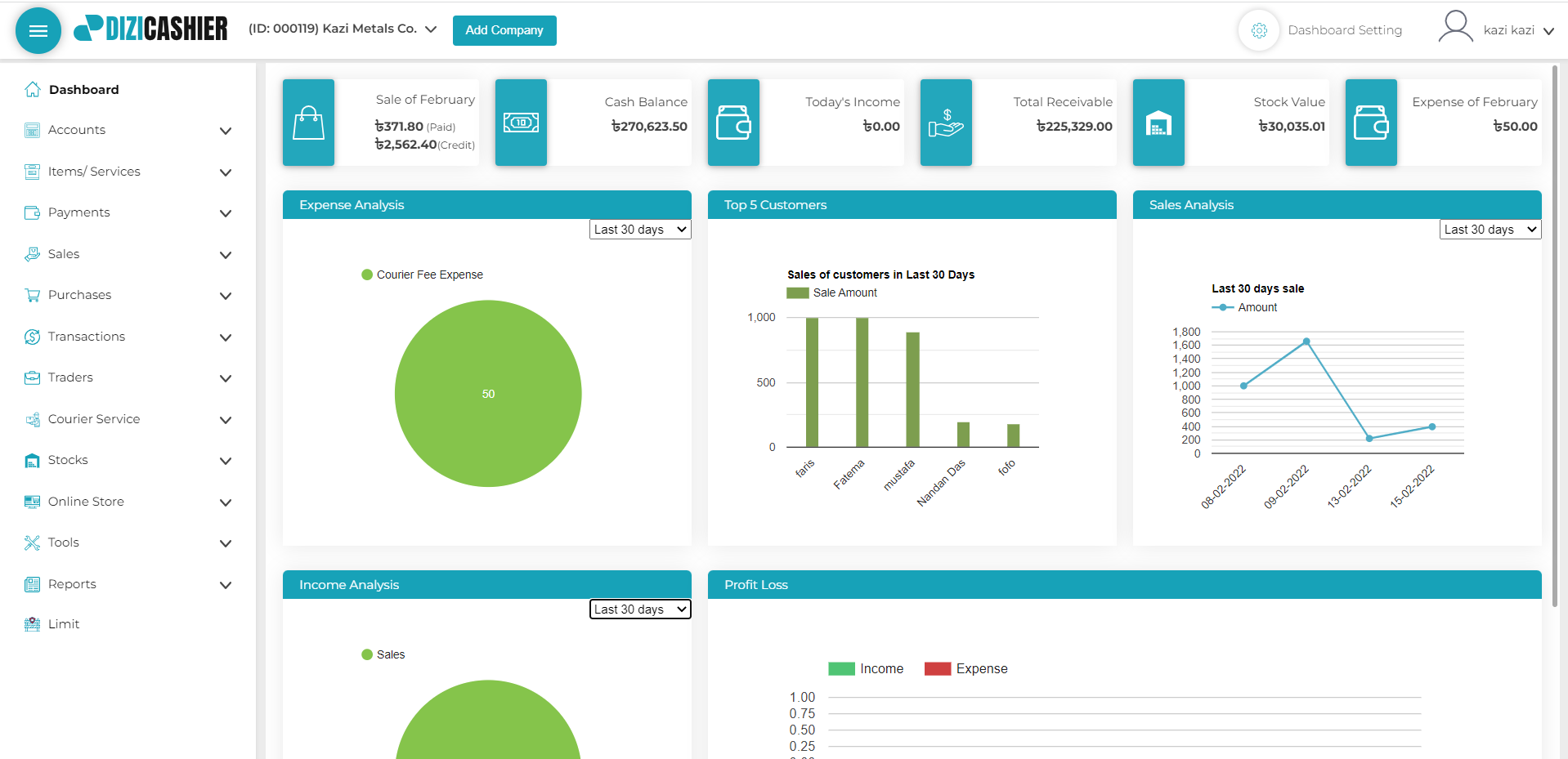Open the Courier Service sidebar menu

click(x=128, y=419)
